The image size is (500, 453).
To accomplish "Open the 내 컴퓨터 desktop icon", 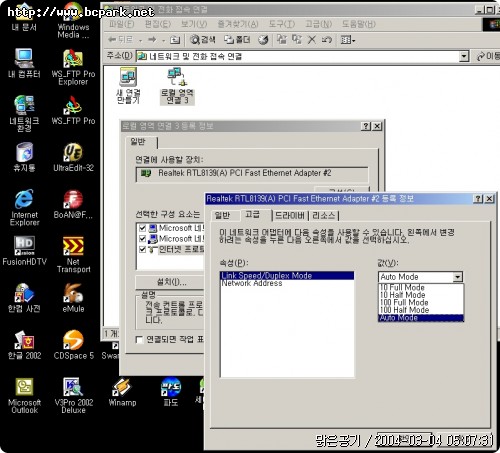I will point(24,63).
